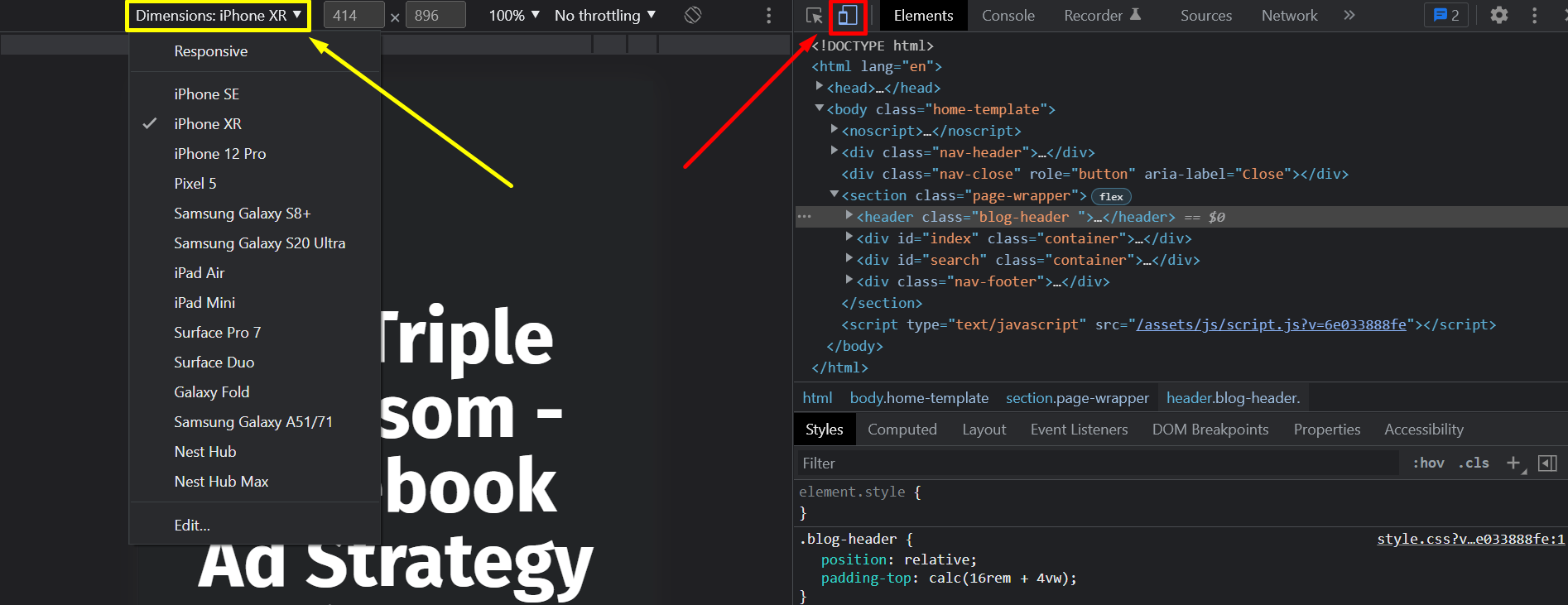Select Surface Pro 7 device

click(x=255, y=333)
